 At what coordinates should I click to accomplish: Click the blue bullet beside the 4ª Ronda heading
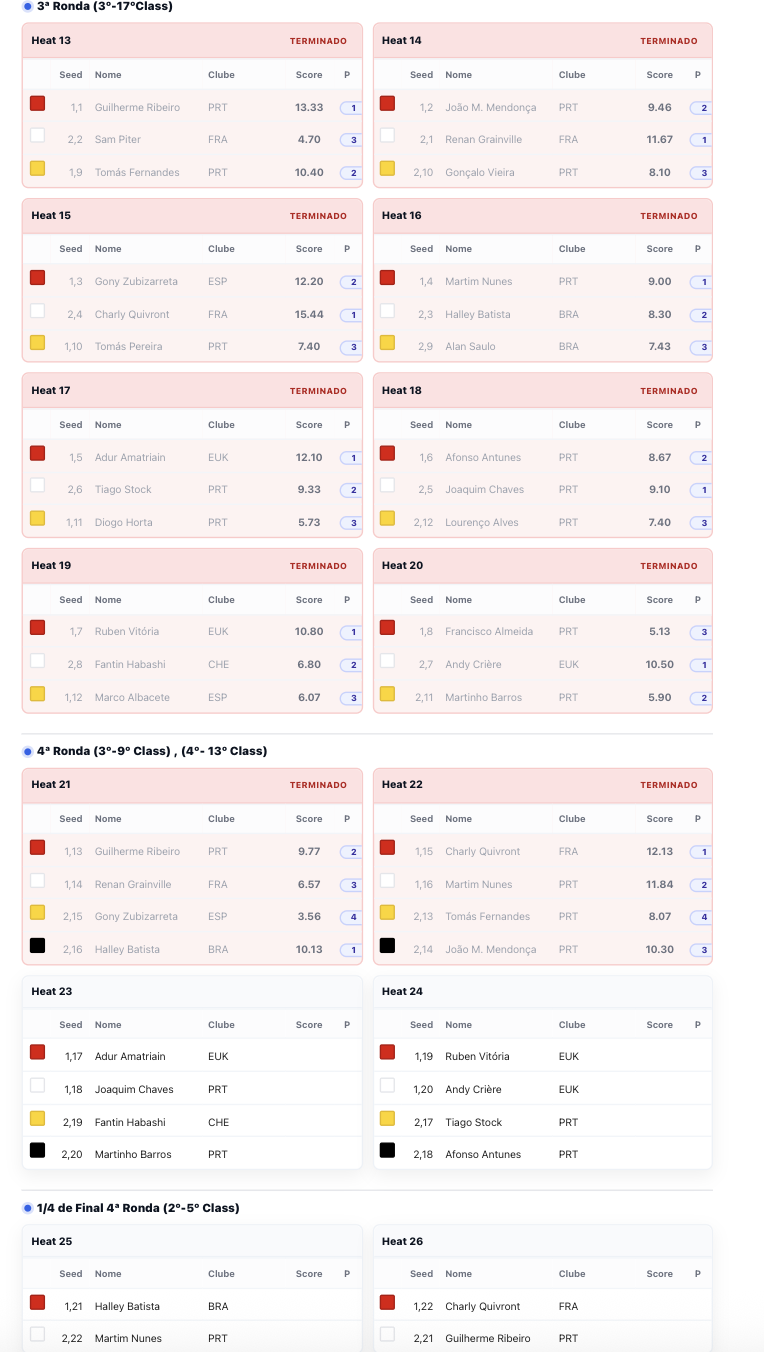[27, 751]
